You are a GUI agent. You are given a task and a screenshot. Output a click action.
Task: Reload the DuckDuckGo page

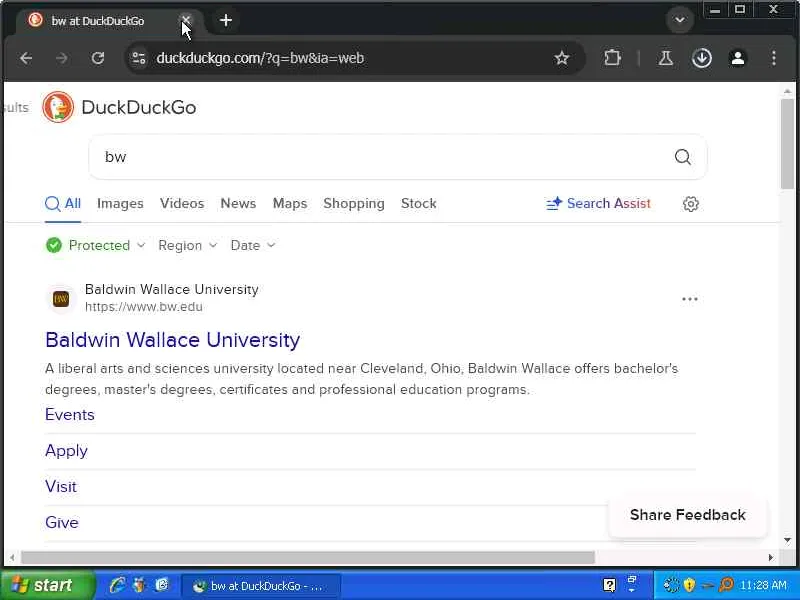97,58
